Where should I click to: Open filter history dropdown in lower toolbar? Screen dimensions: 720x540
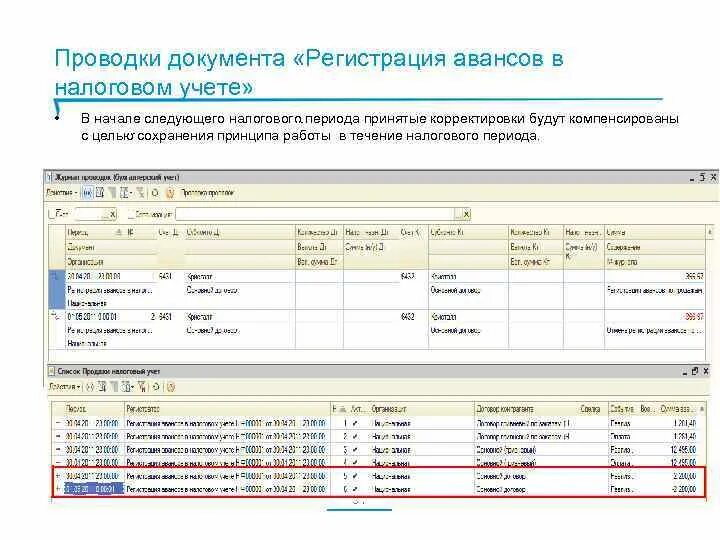click(x=127, y=387)
